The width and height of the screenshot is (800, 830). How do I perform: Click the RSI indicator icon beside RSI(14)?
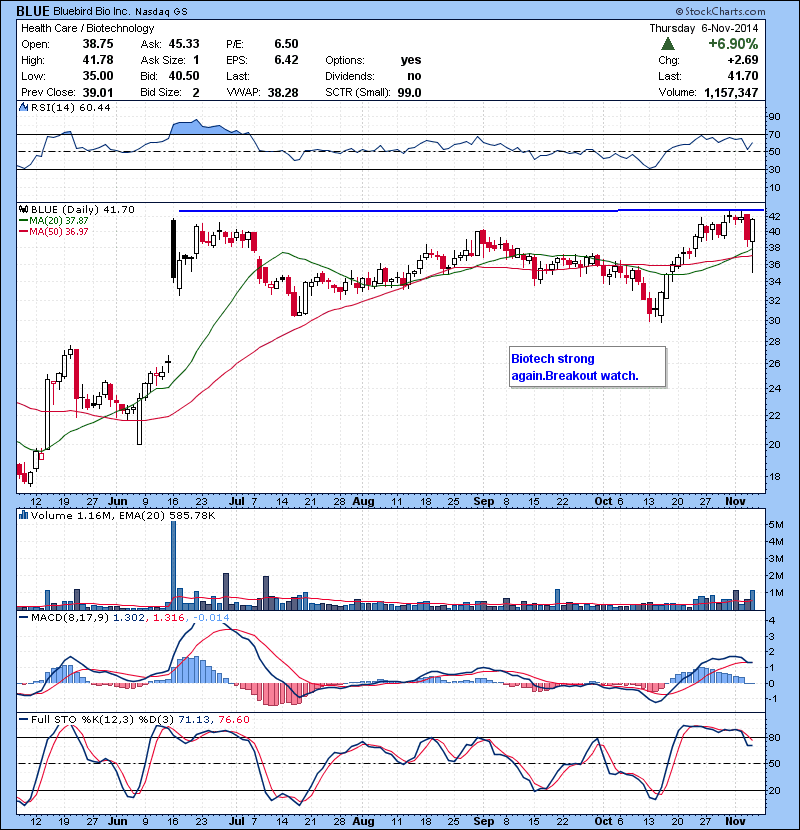click(23, 107)
